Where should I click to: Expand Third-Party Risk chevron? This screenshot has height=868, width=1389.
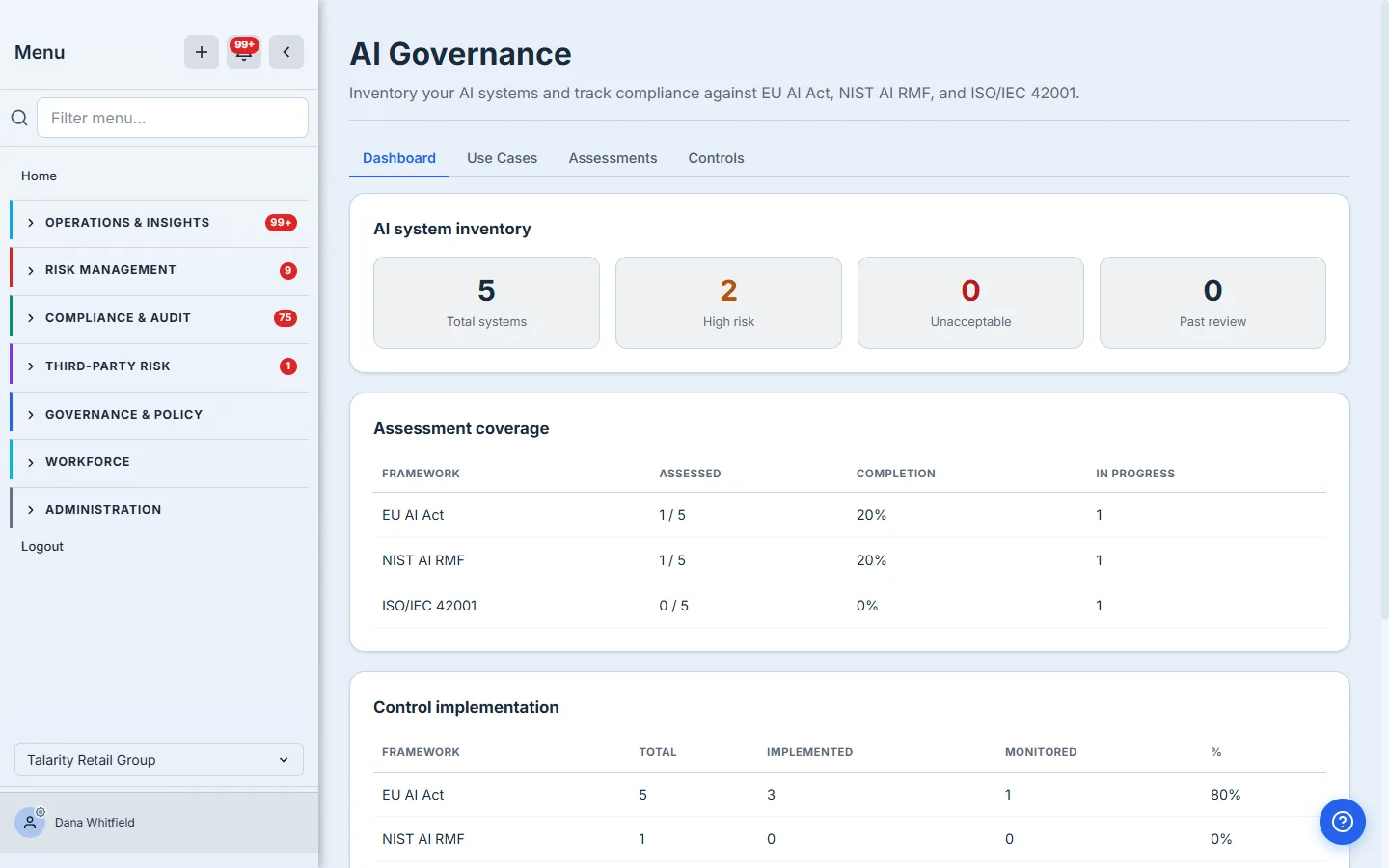tap(31, 366)
